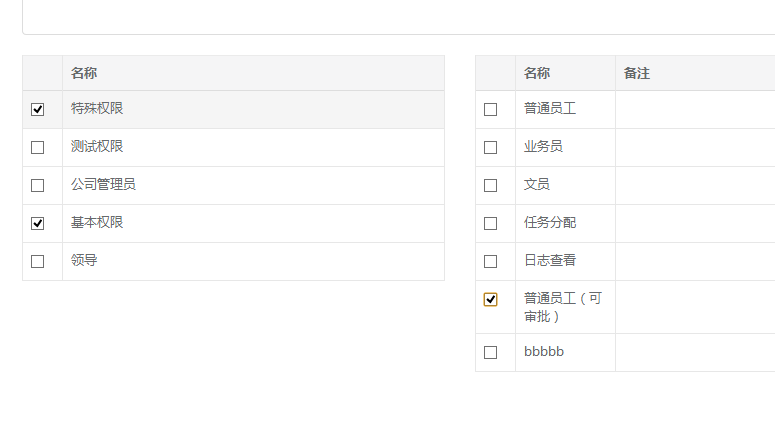This screenshot has height=424, width=775.
Task: Tick the 文员 checkbox
Action: pyautogui.click(x=490, y=185)
